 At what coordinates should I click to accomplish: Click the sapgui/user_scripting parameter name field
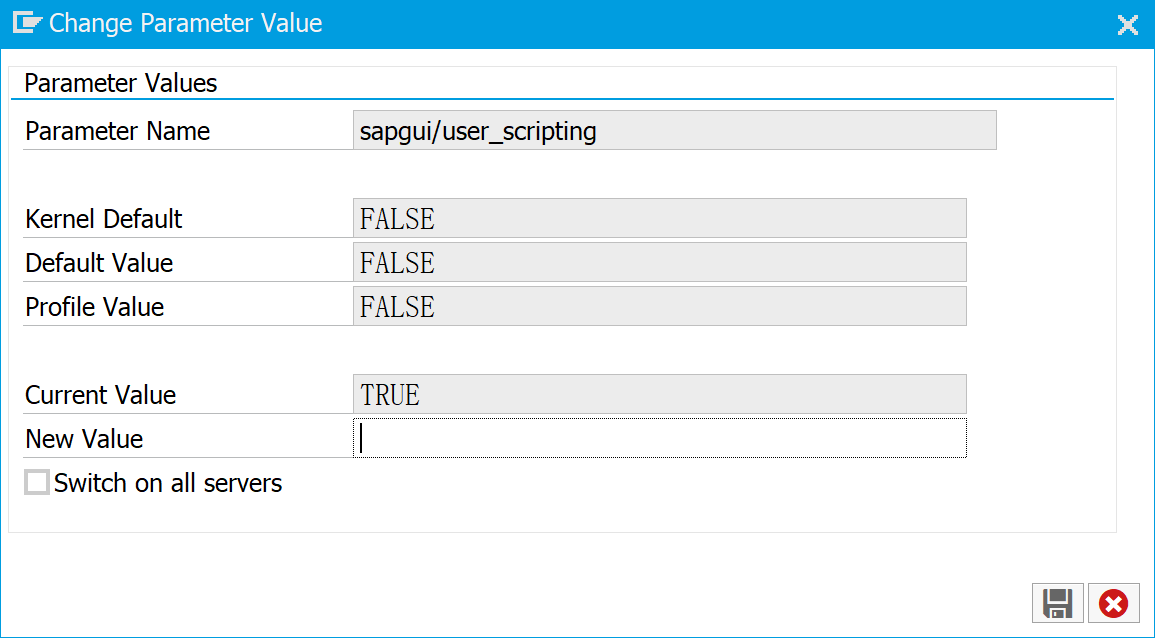pyautogui.click(x=674, y=131)
